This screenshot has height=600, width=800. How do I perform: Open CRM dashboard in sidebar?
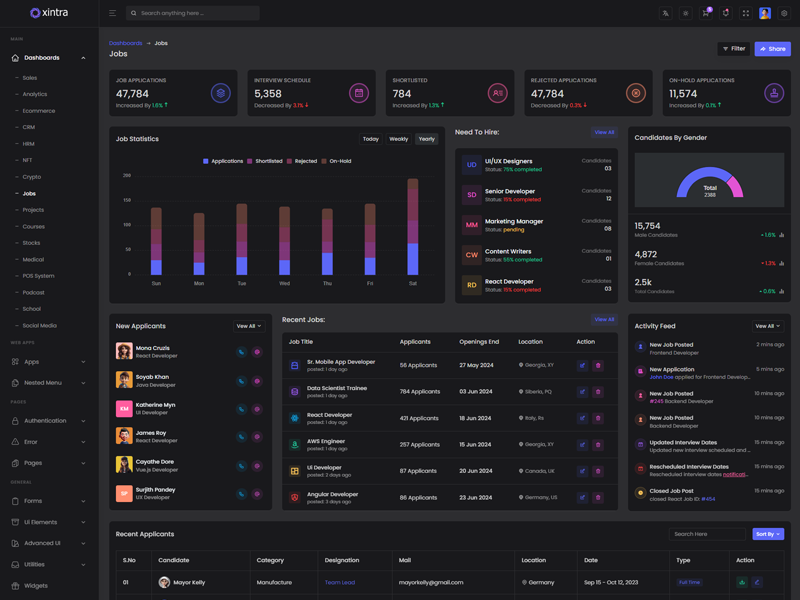pos(29,127)
